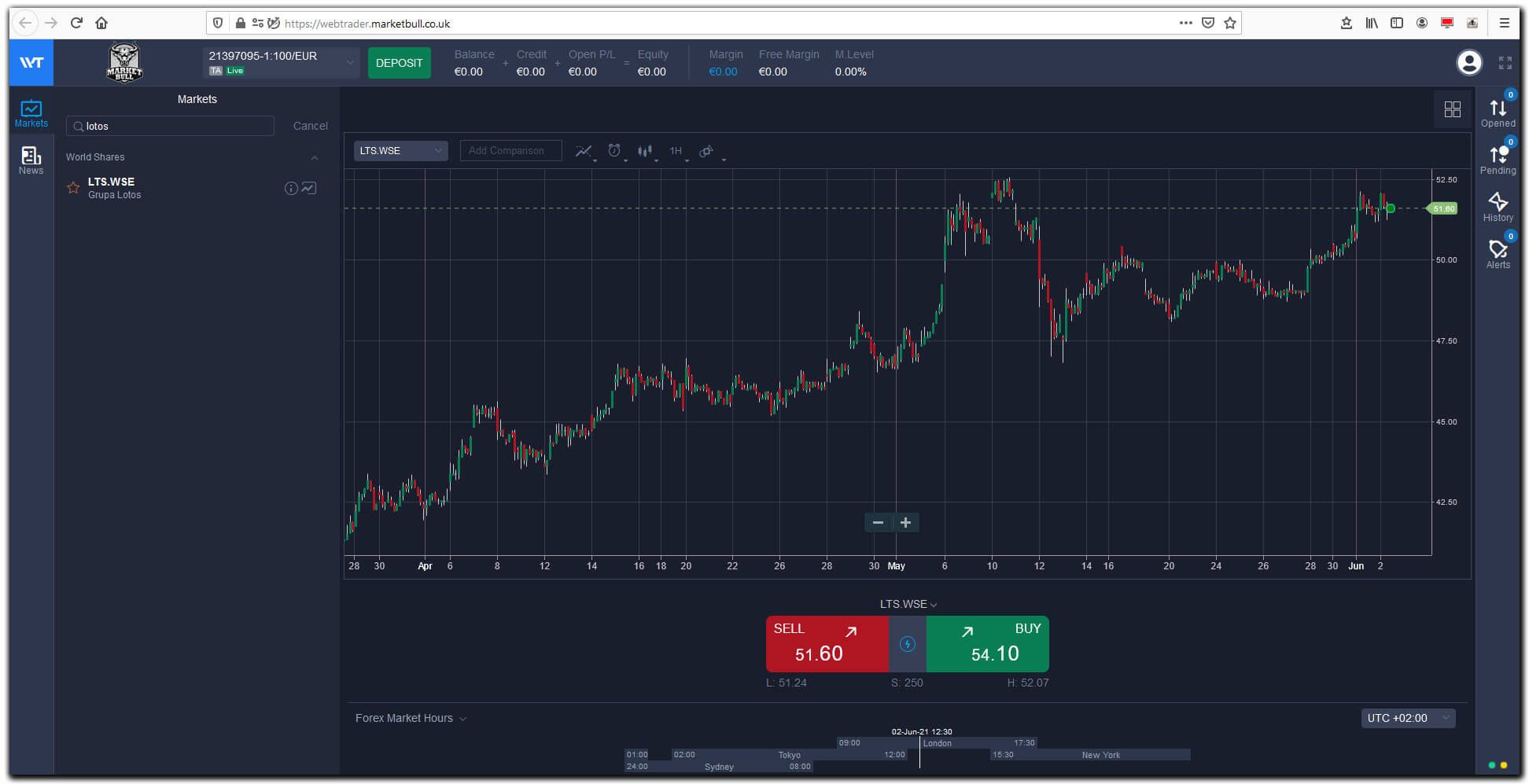Open the chart alarm clock menu
The height and width of the screenshot is (784, 1529).
[614, 150]
